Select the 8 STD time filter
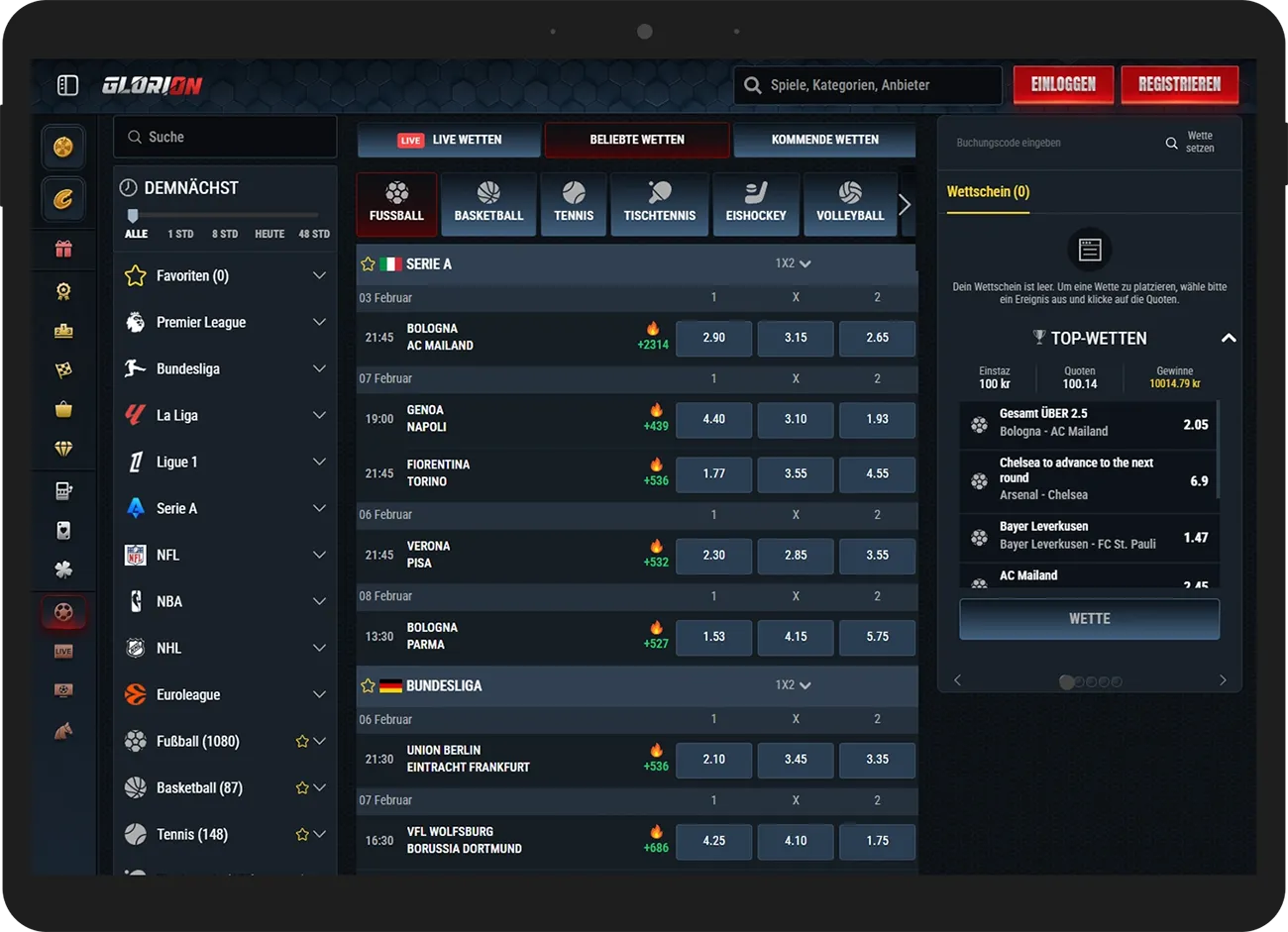Screen dimensions: 1288x932 coord(225,234)
